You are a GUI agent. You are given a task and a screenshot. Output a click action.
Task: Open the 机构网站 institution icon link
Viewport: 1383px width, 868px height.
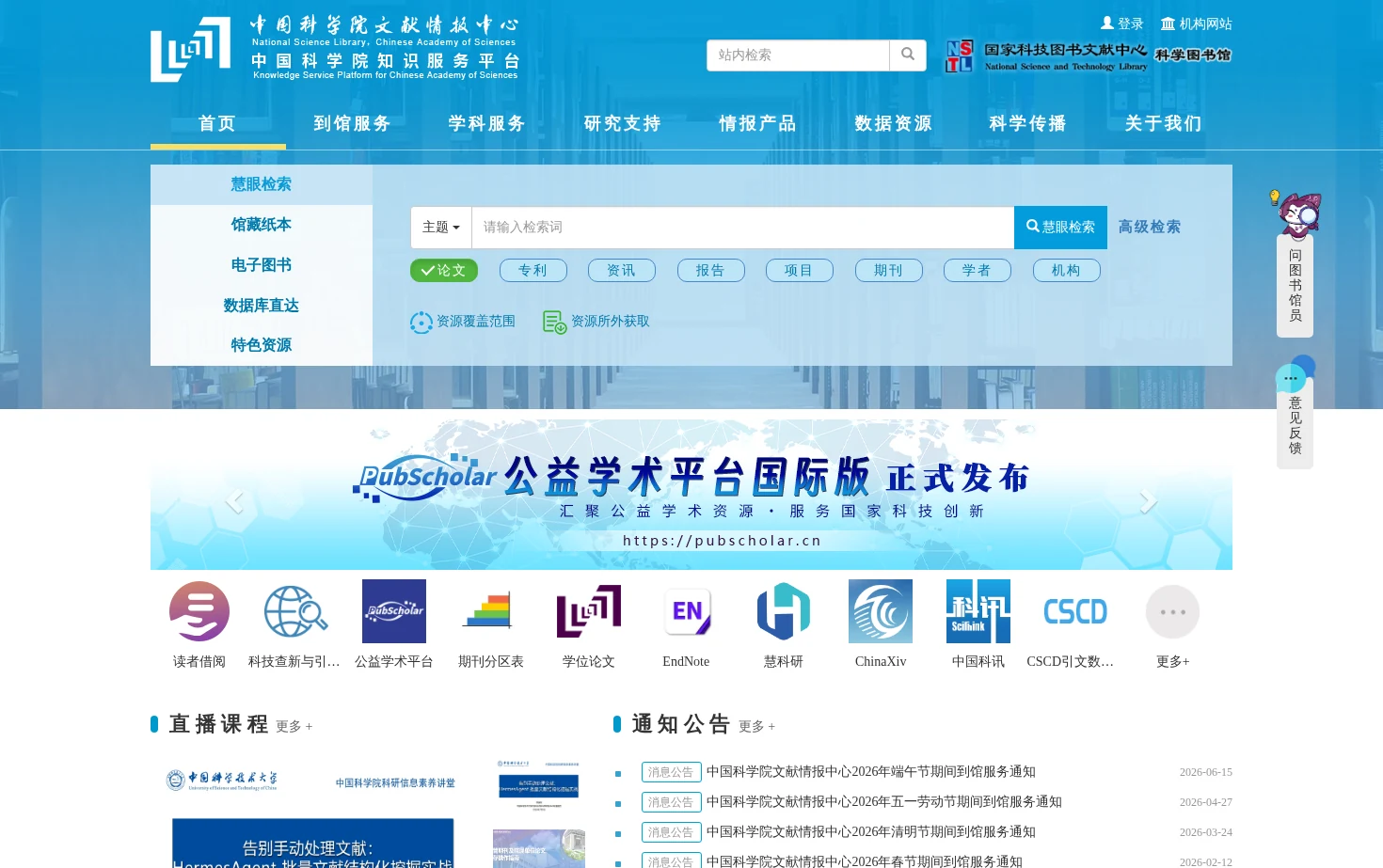pyautogui.click(x=1197, y=24)
